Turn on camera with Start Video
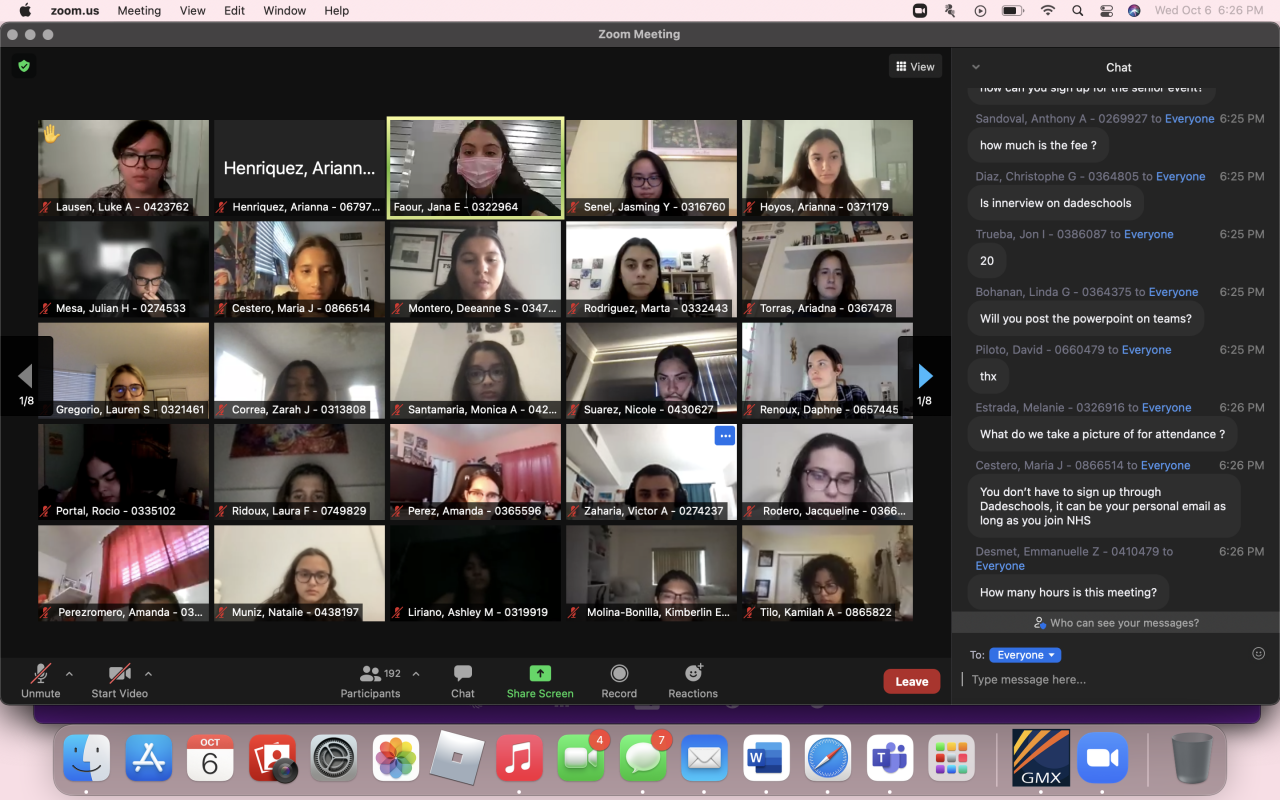Viewport: 1280px width, 800px height. [x=120, y=682]
